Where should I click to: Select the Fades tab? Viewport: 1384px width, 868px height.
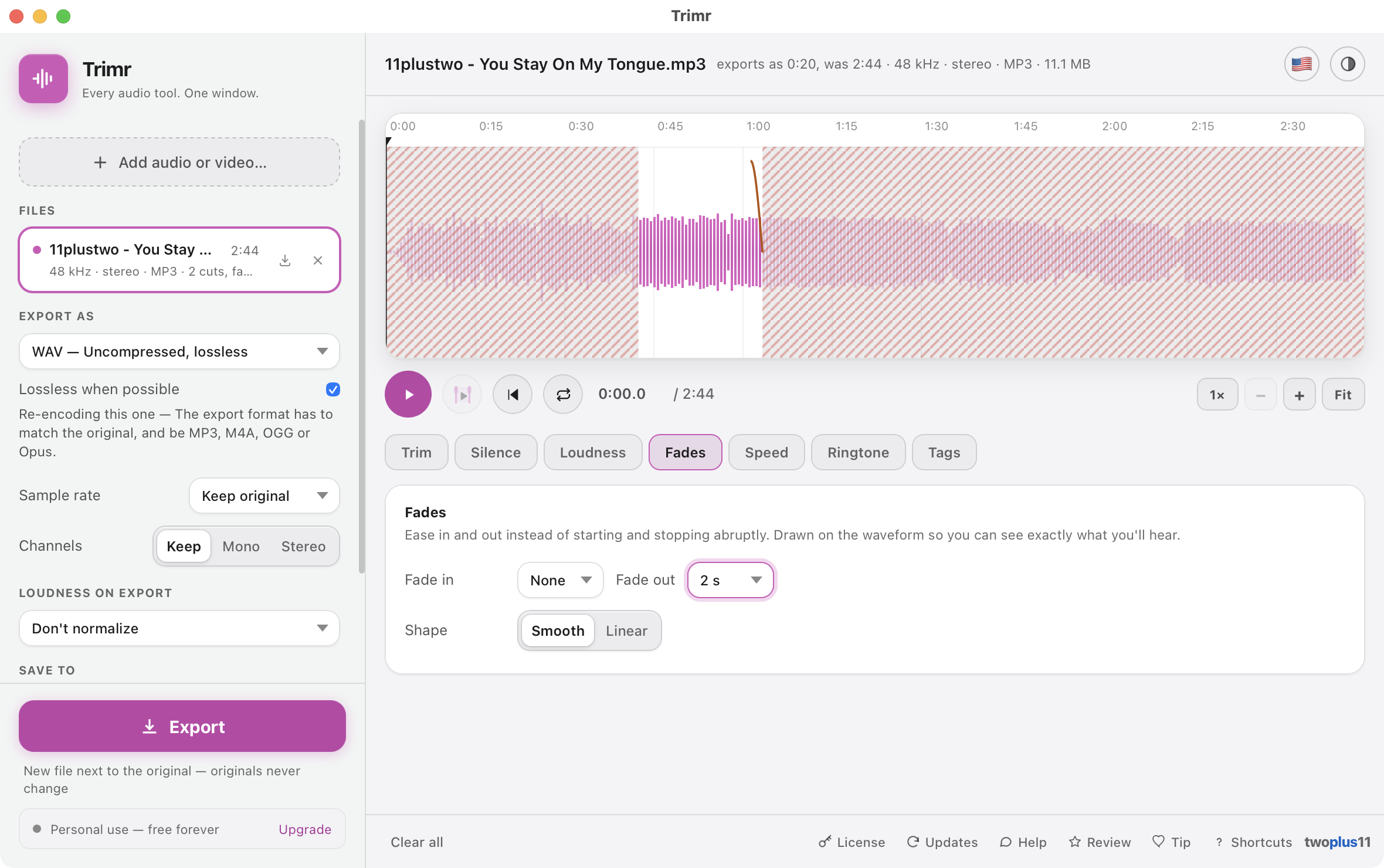(x=685, y=452)
